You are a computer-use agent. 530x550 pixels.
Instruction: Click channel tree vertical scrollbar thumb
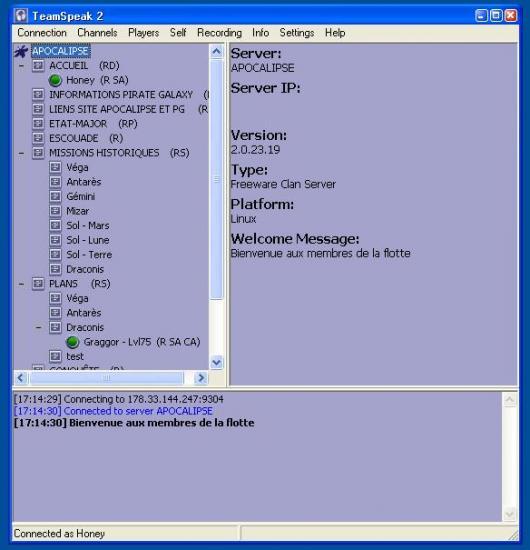[216, 179]
